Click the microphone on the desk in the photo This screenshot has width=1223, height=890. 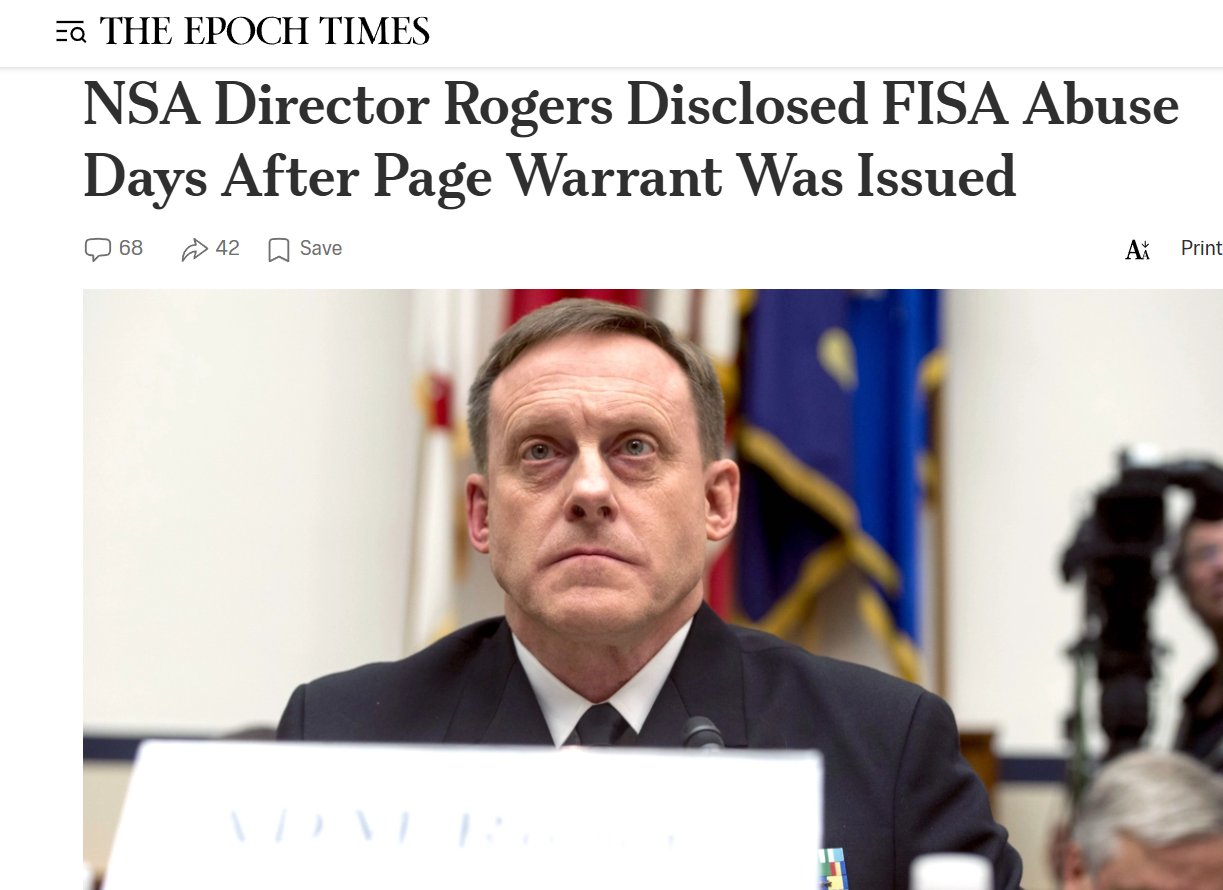click(x=703, y=733)
